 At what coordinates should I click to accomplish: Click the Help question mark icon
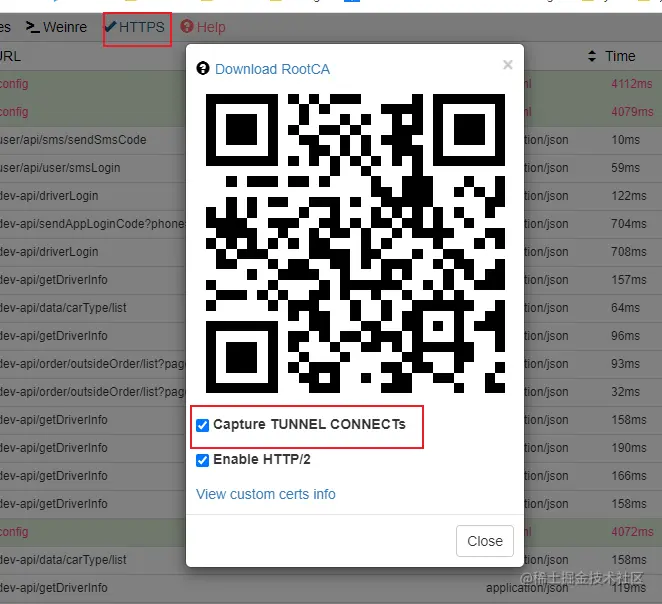187,27
